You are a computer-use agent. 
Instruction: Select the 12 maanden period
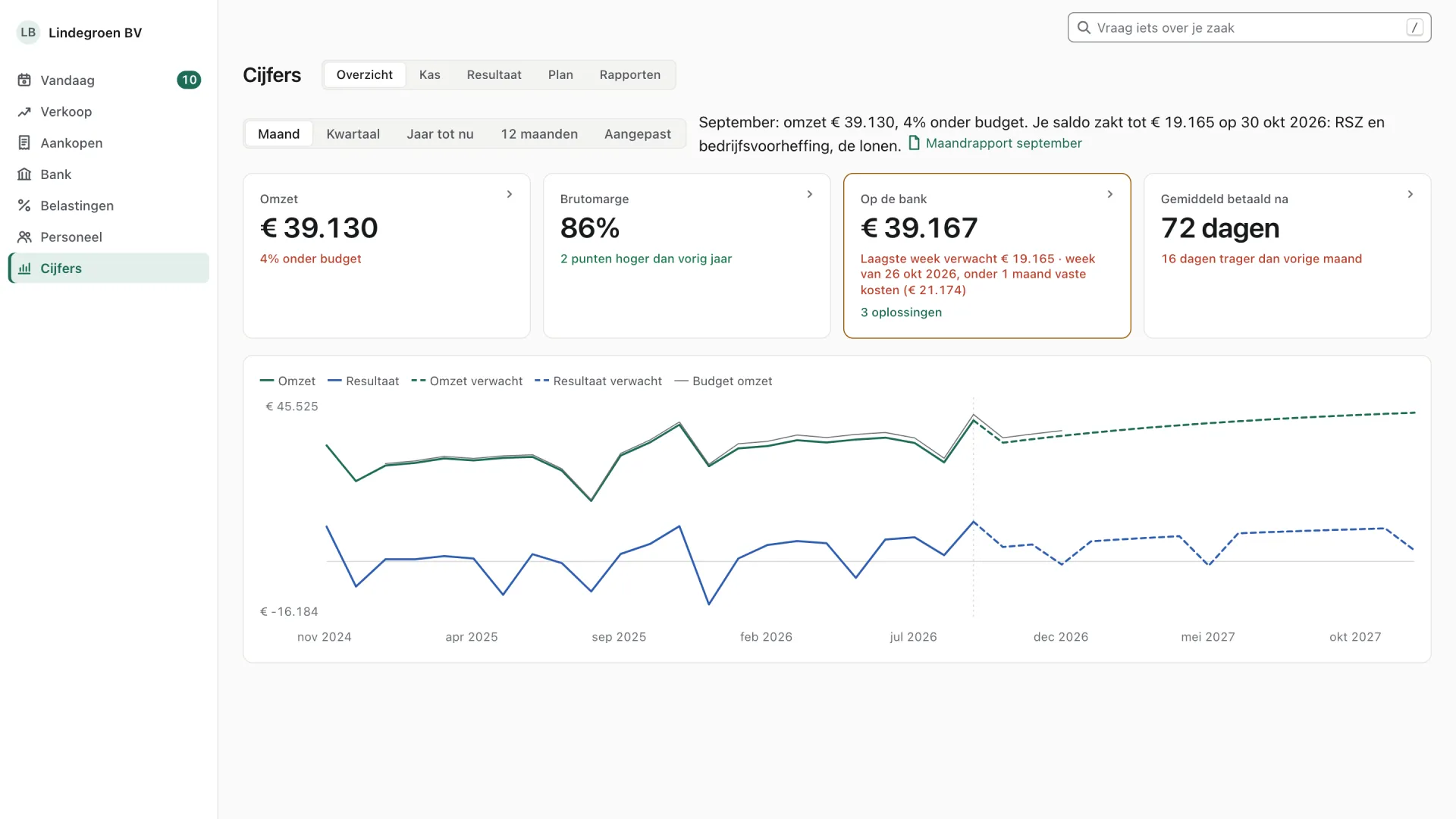click(x=539, y=134)
